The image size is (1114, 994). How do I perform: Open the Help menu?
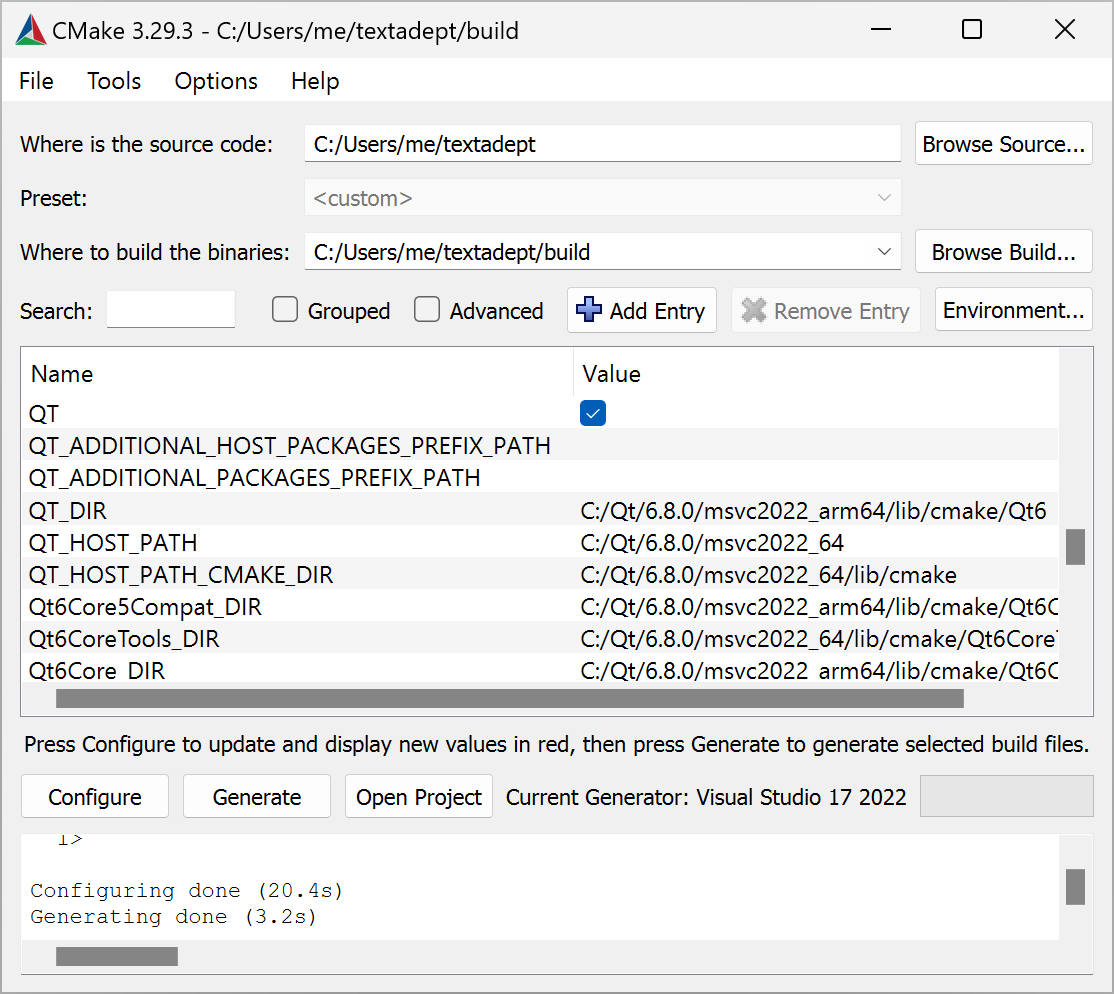click(x=315, y=81)
